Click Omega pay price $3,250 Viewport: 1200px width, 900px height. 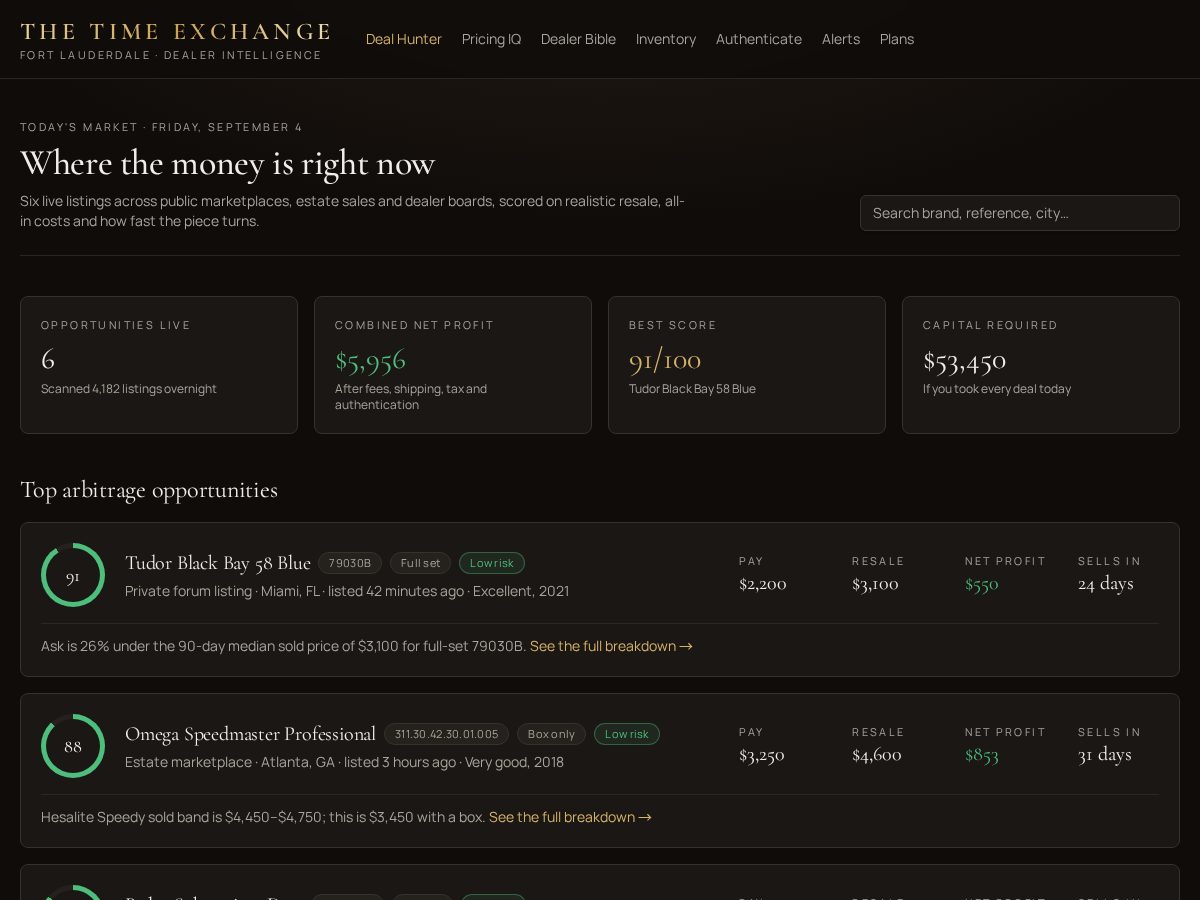[762, 755]
